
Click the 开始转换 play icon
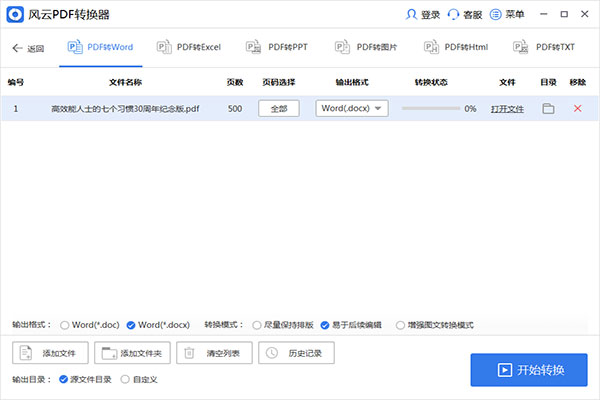tap(505, 370)
